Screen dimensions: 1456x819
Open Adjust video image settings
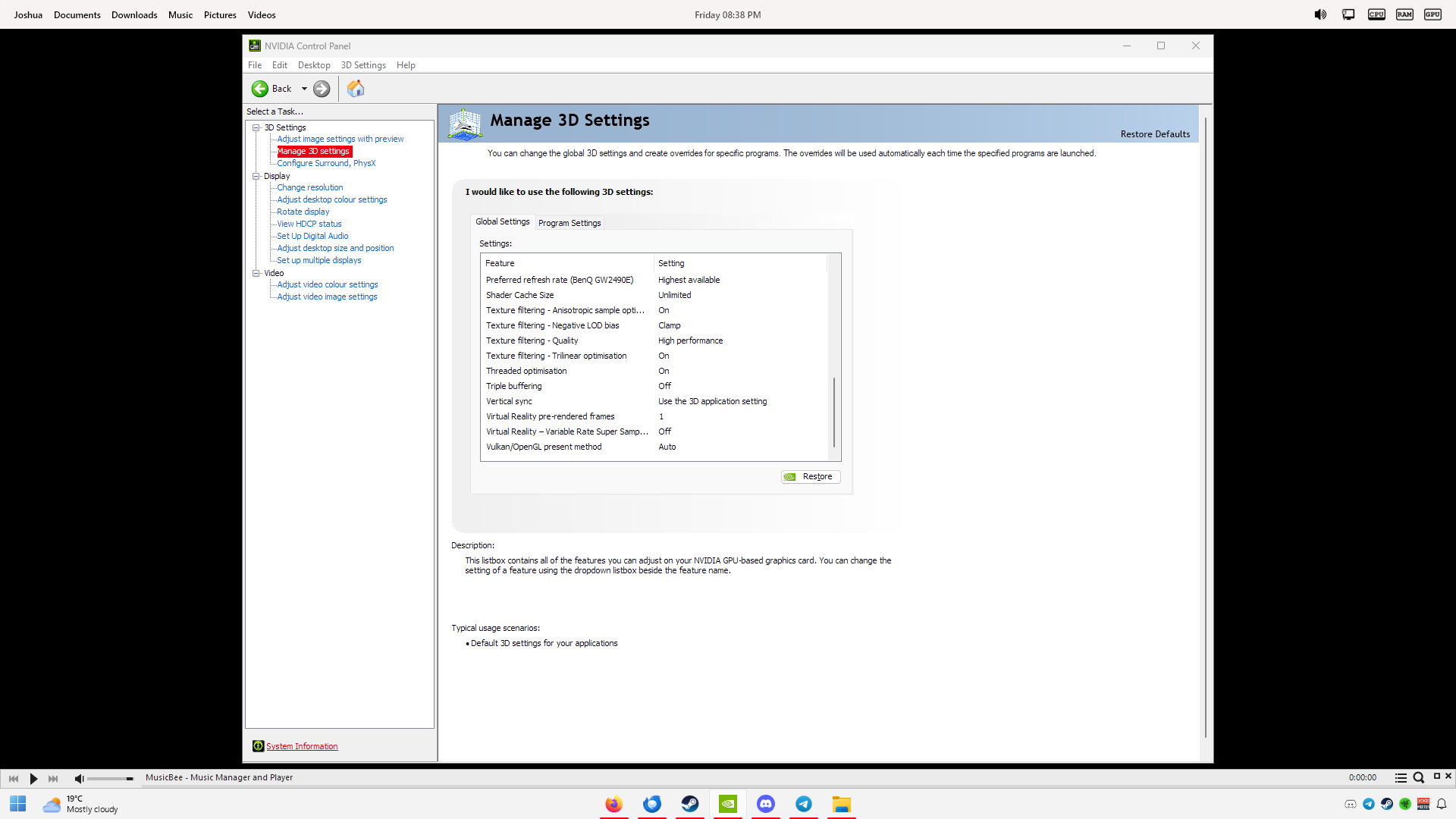(327, 297)
